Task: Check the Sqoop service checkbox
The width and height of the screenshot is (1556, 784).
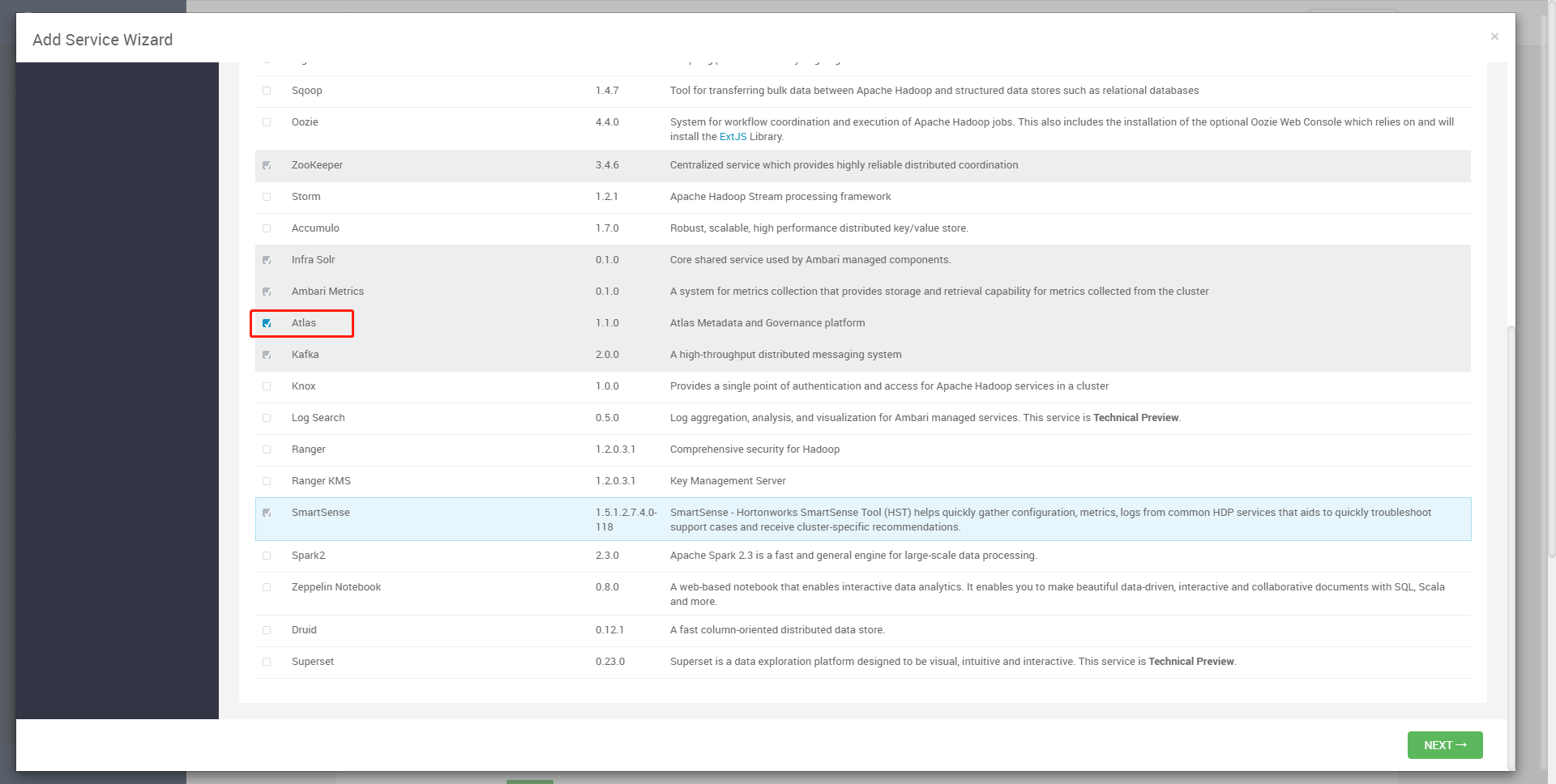Action: [x=267, y=91]
